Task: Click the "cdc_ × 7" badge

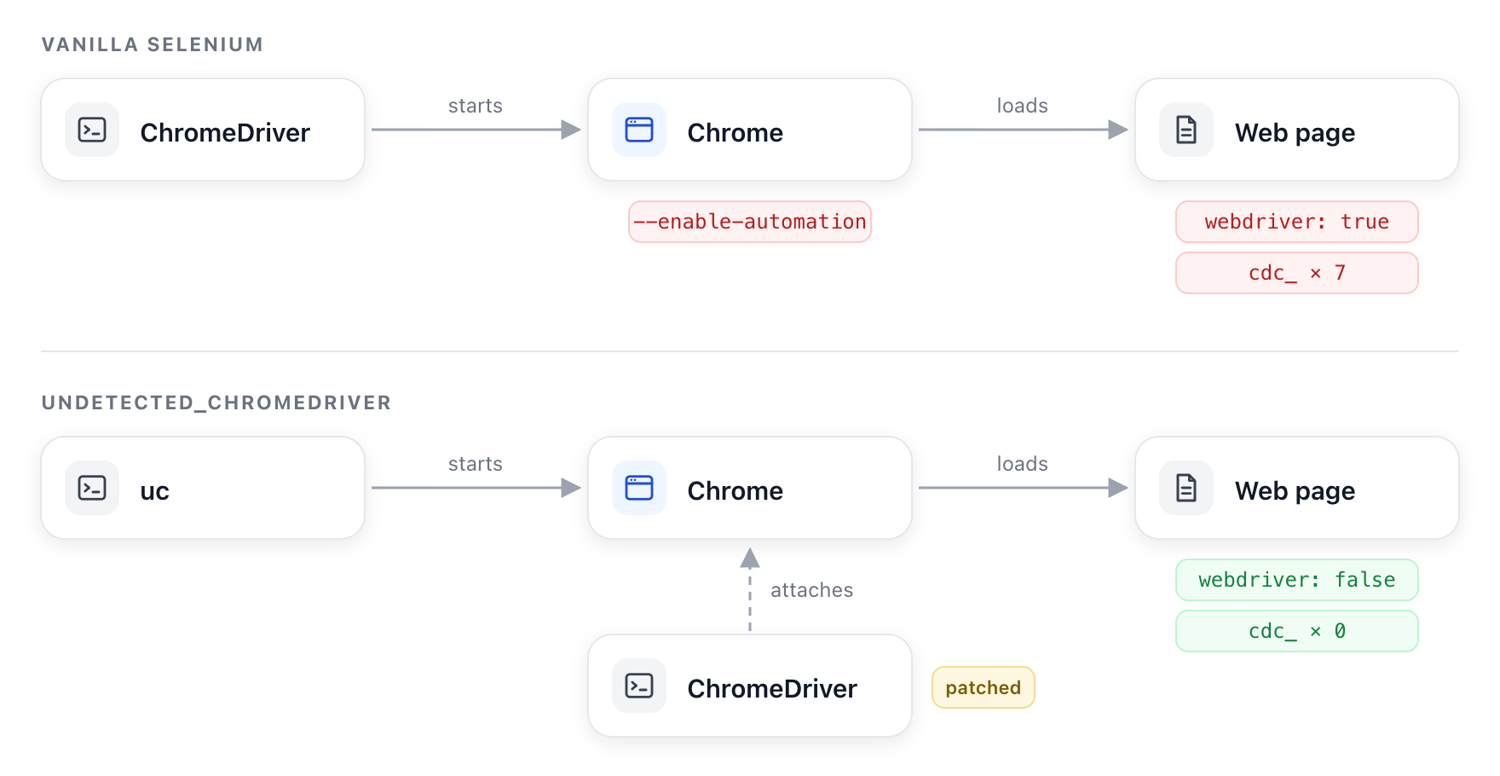Action: [x=1297, y=273]
